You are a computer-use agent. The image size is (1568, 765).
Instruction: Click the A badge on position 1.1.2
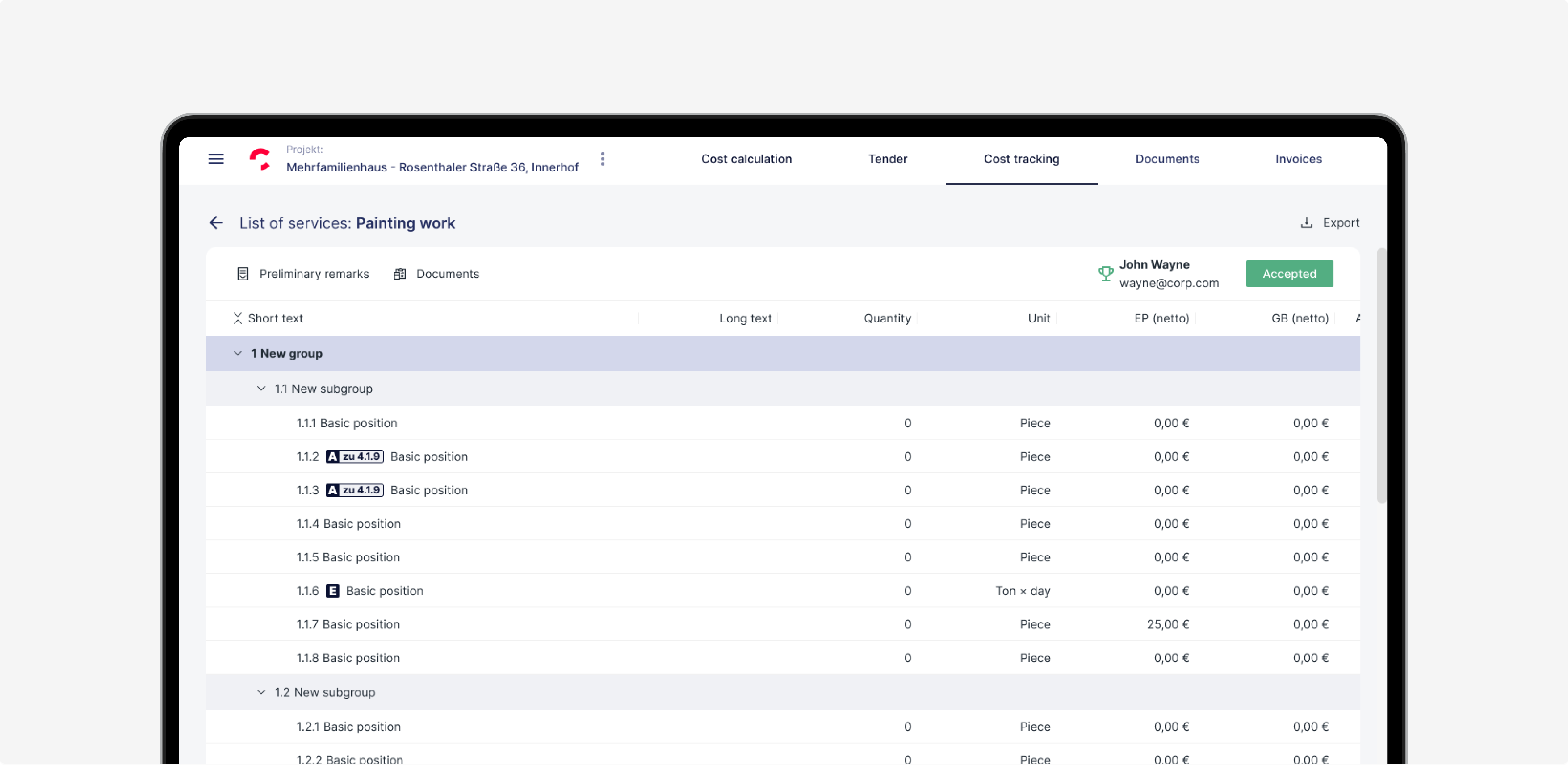pyautogui.click(x=332, y=456)
